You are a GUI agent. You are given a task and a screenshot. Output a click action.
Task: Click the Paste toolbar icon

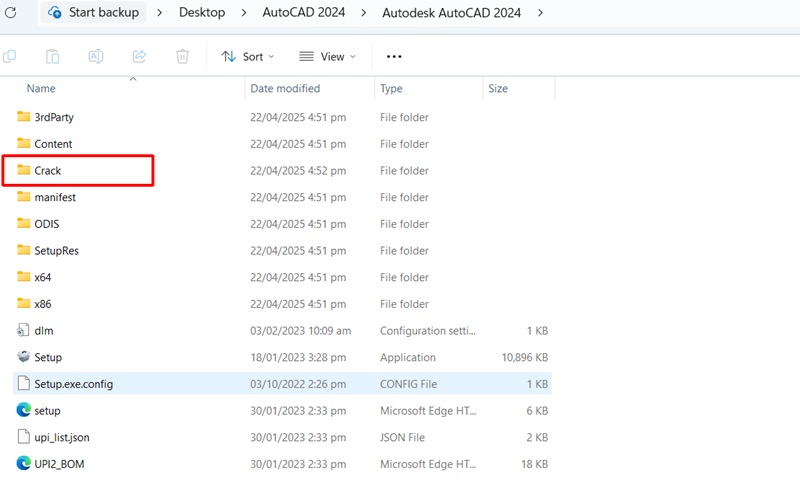pyautogui.click(x=53, y=56)
